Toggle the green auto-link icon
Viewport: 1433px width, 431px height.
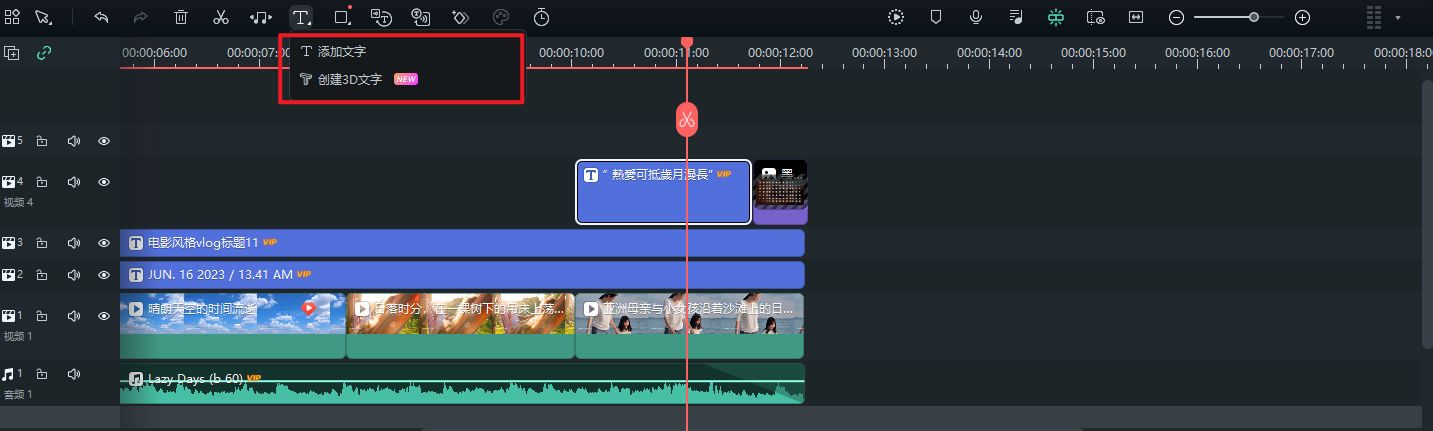(x=43, y=53)
